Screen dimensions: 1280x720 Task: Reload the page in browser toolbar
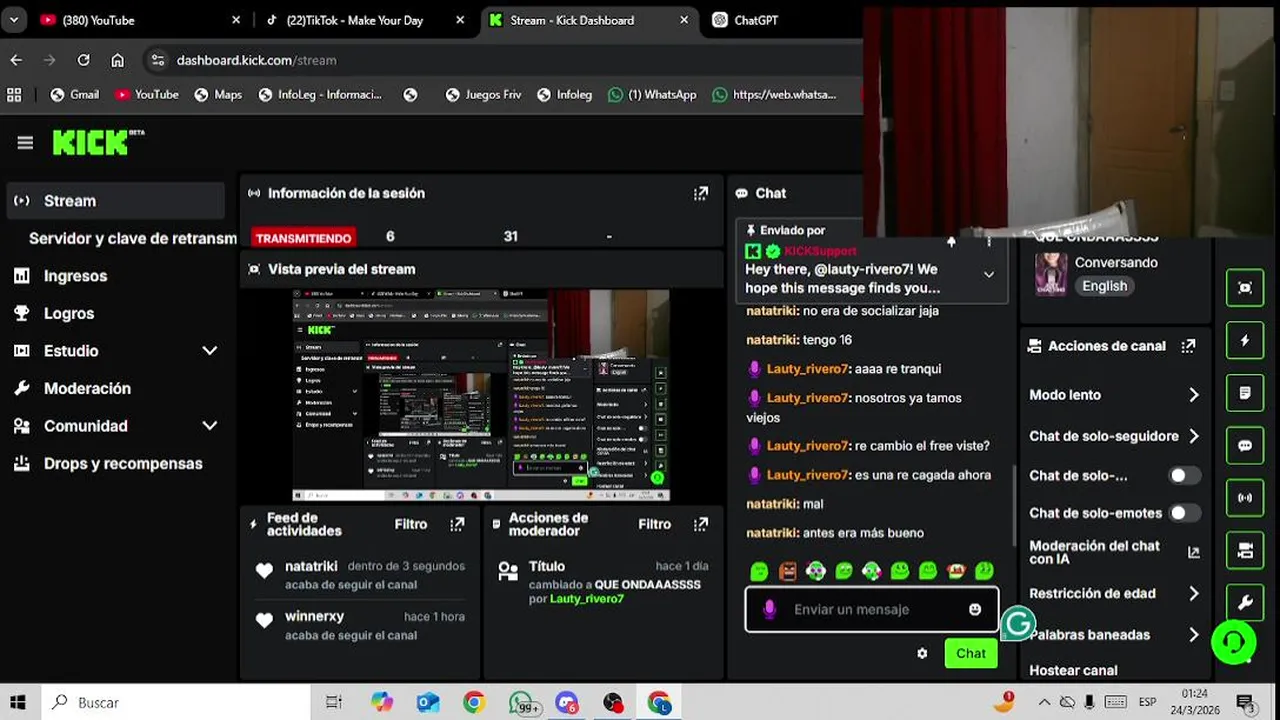(x=84, y=60)
